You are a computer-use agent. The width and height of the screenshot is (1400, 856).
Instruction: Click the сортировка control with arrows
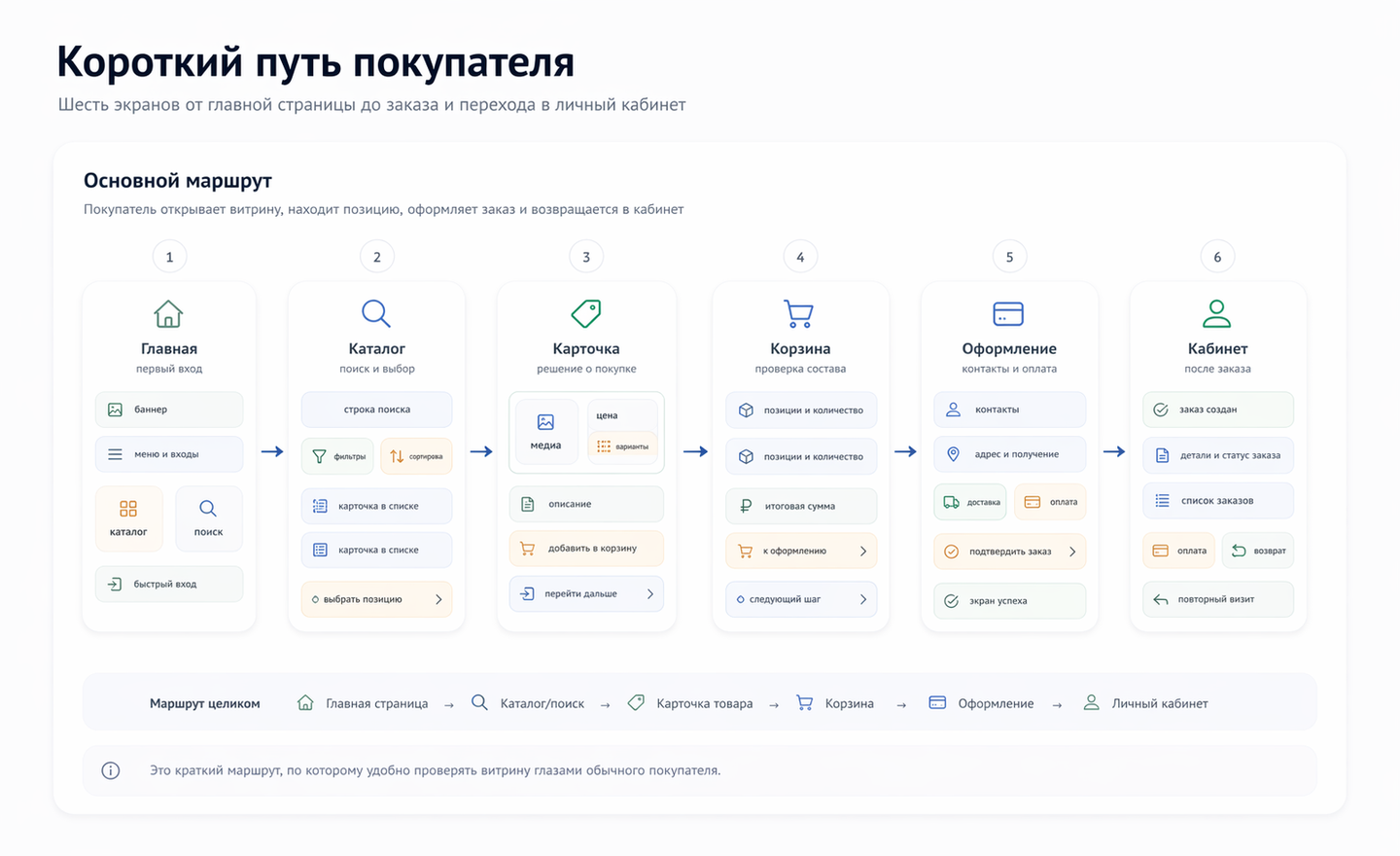point(416,455)
